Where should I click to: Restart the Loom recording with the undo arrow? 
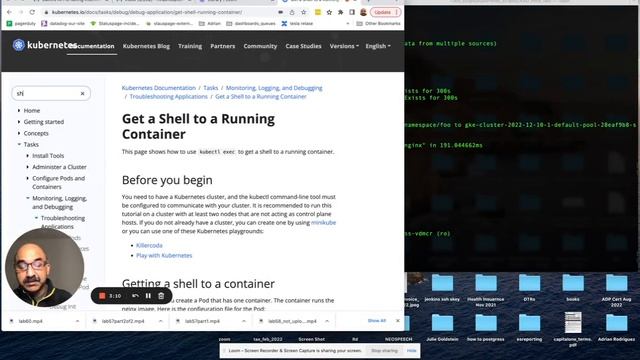(x=136, y=296)
